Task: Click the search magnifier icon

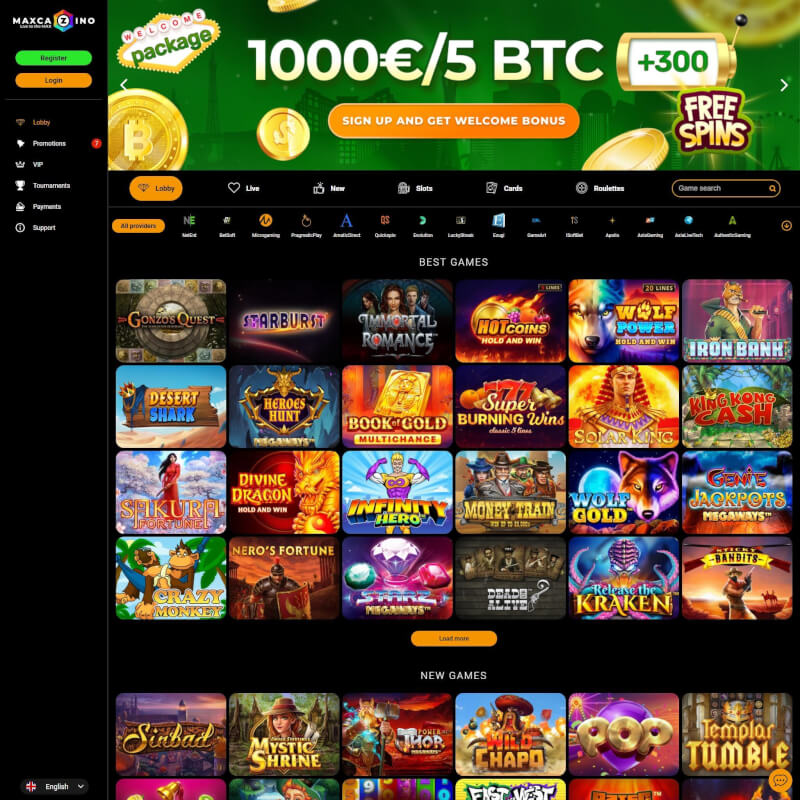Action: 772,188
